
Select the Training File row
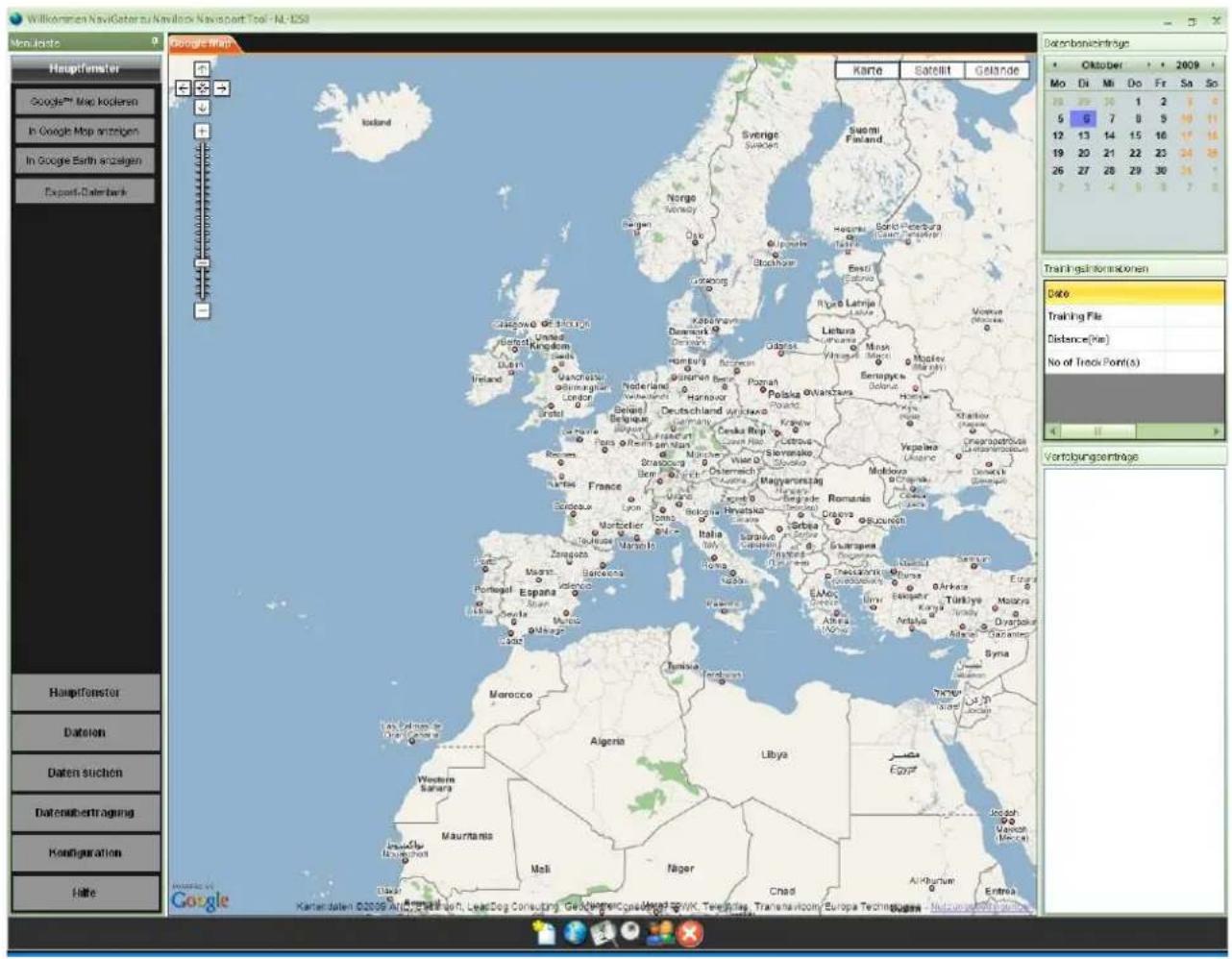pyautogui.click(x=1134, y=316)
